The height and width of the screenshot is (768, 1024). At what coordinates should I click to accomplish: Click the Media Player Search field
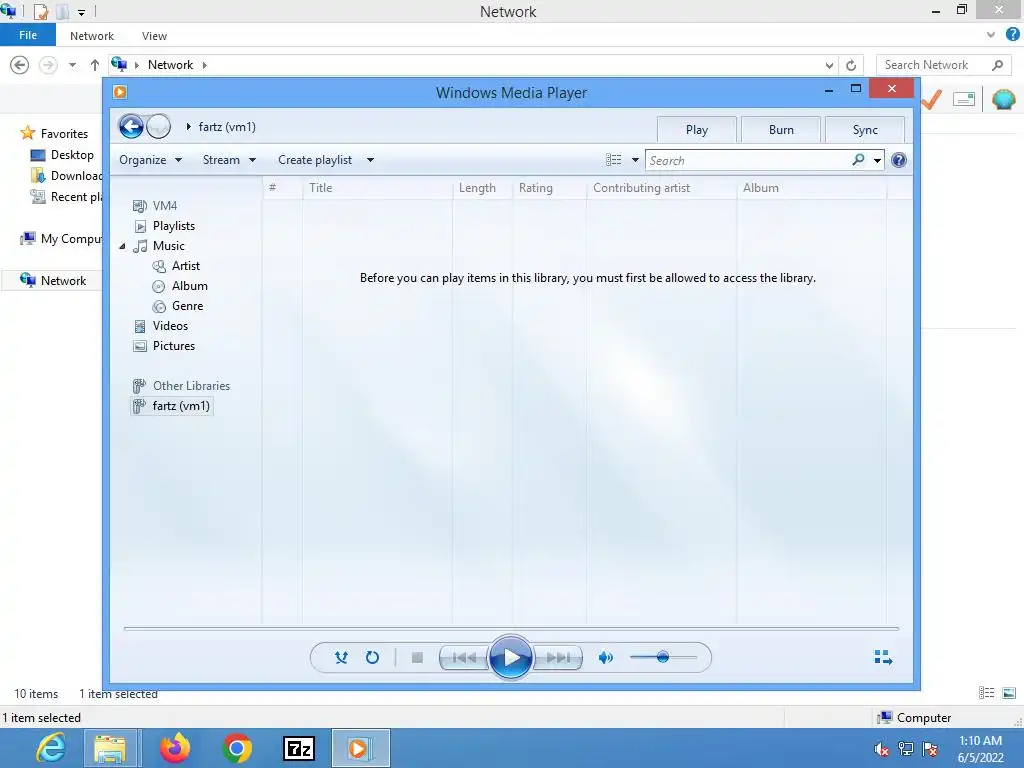[x=748, y=160]
